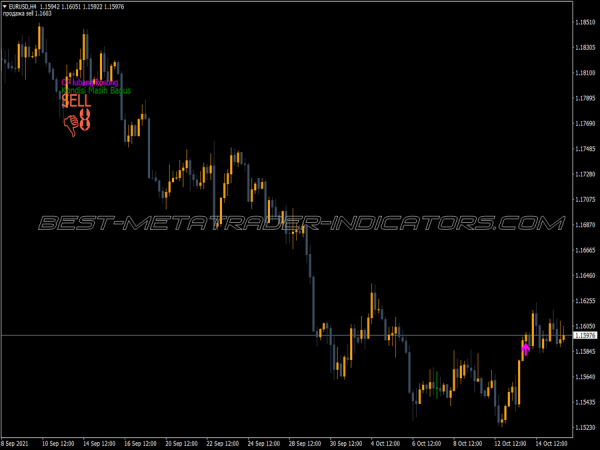Viewport: 600px width, 450px height.
Task: Click price axis value 1.17075
Action: pos(585,199)
